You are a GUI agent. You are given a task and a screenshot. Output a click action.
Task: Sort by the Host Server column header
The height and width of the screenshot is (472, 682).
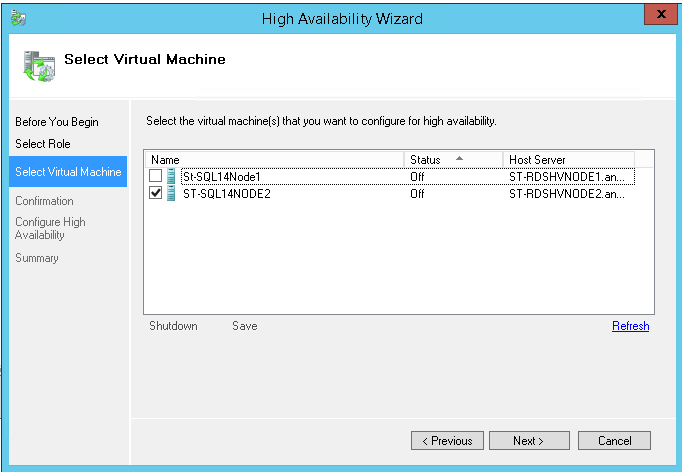[x=568, y=160]
